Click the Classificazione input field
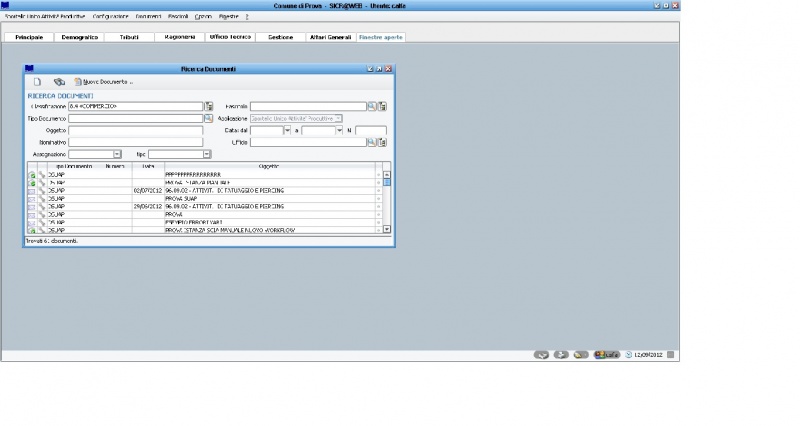Viewport: 800px width, 426px height. point(136,106)
